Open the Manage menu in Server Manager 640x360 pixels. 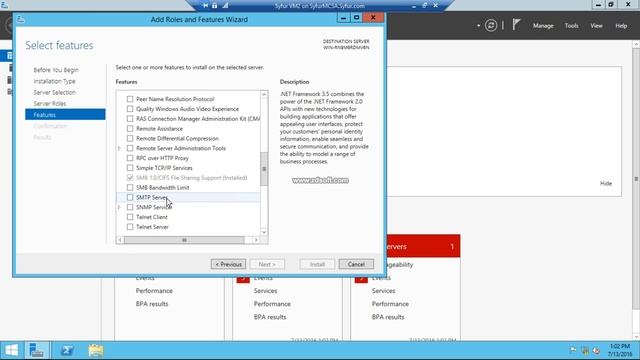pos(543,26)
